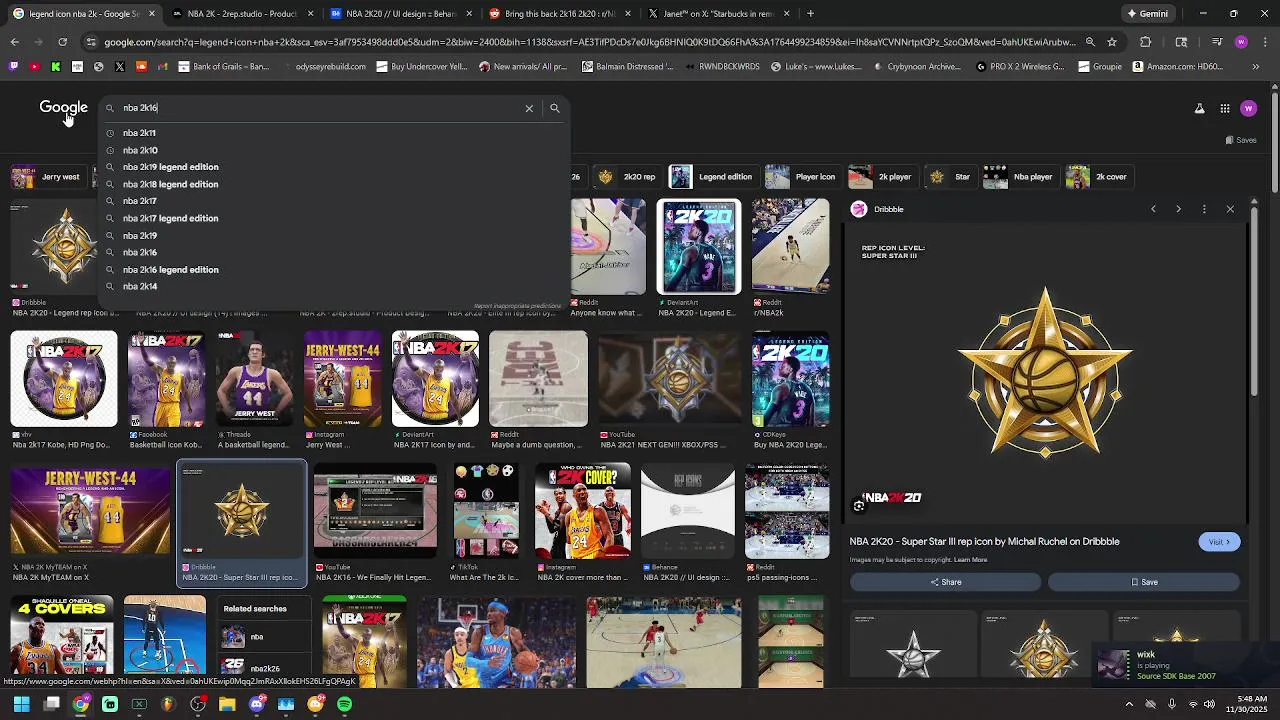Save the previewed image
Image resolution: width=1280 pixels, height=720 pixels.
1144,582
